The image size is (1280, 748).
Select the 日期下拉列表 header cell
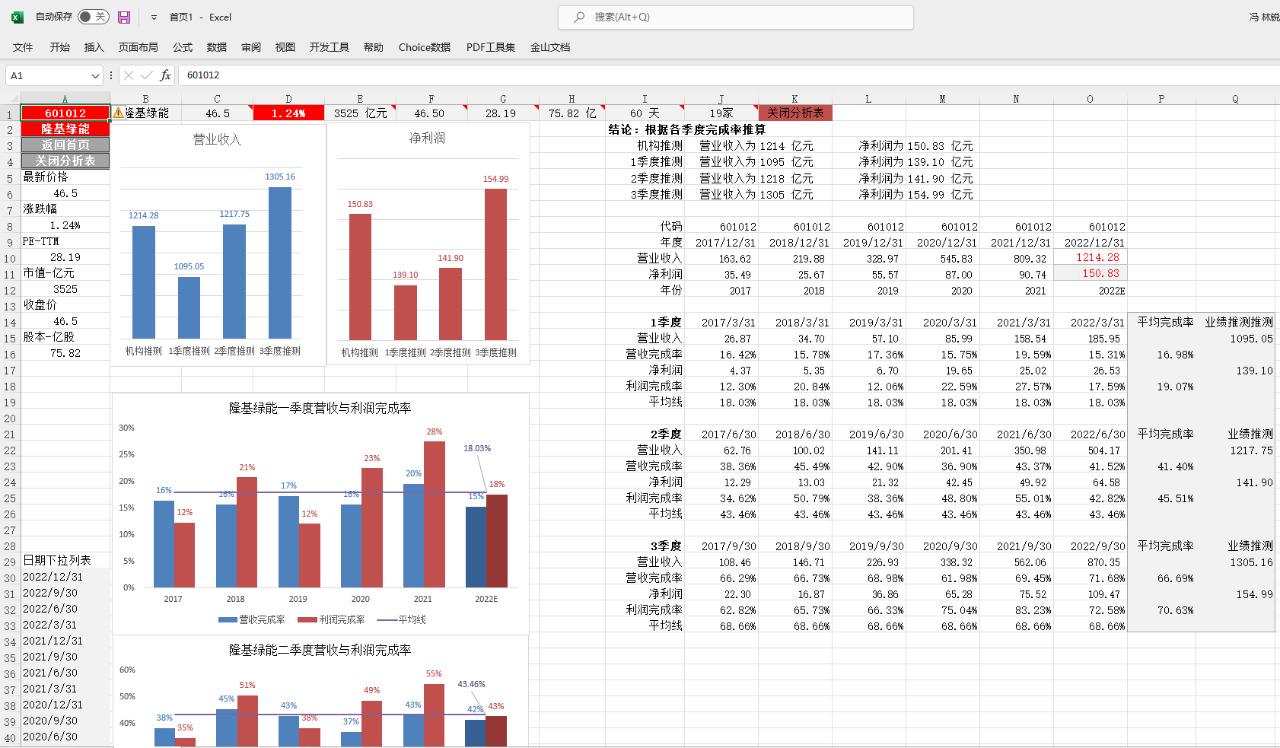tap(65, 561)
